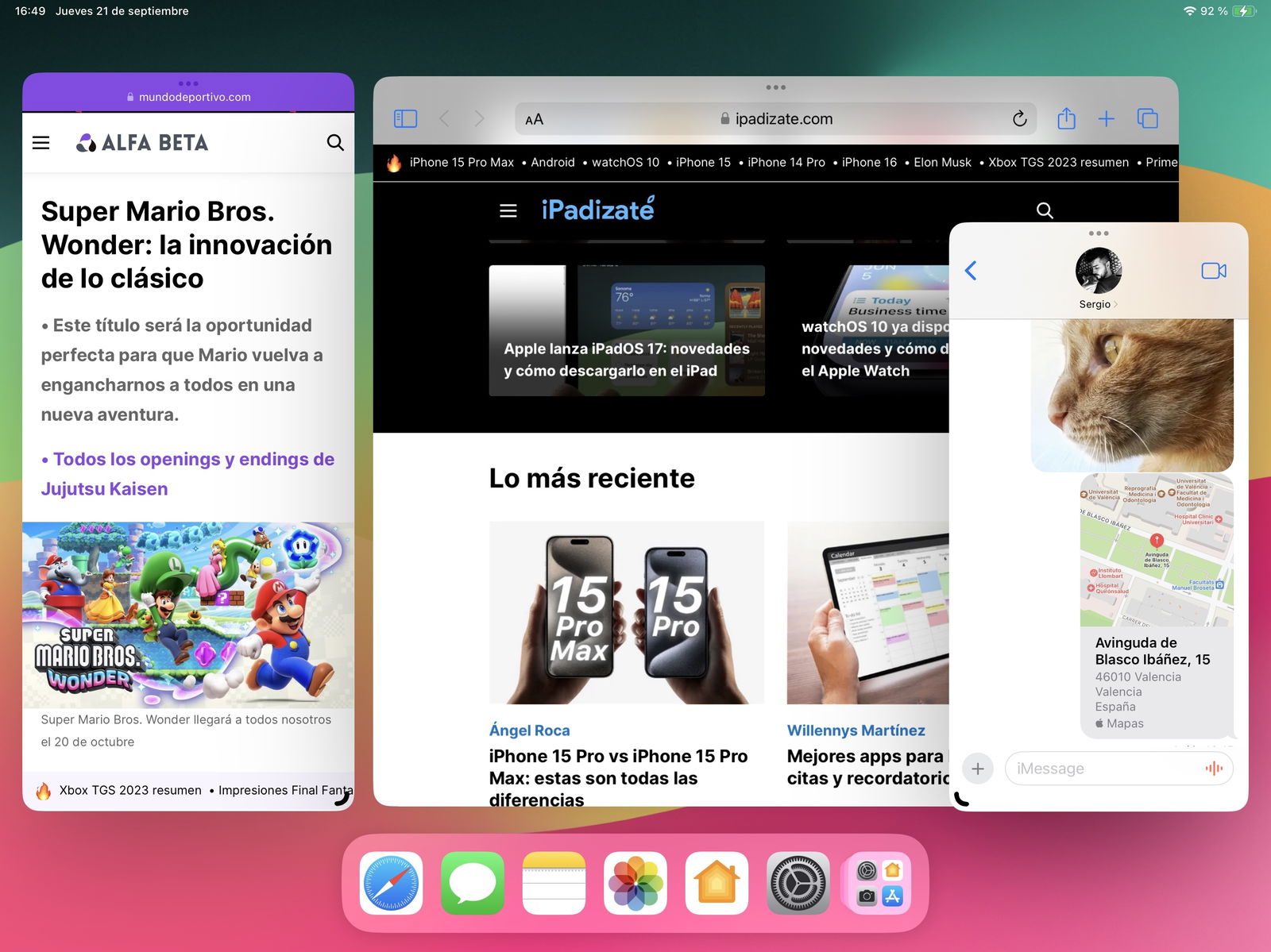Open the watchOS 10 featured article card
This screenshot has width=1271, height=952.
[867, 330]
